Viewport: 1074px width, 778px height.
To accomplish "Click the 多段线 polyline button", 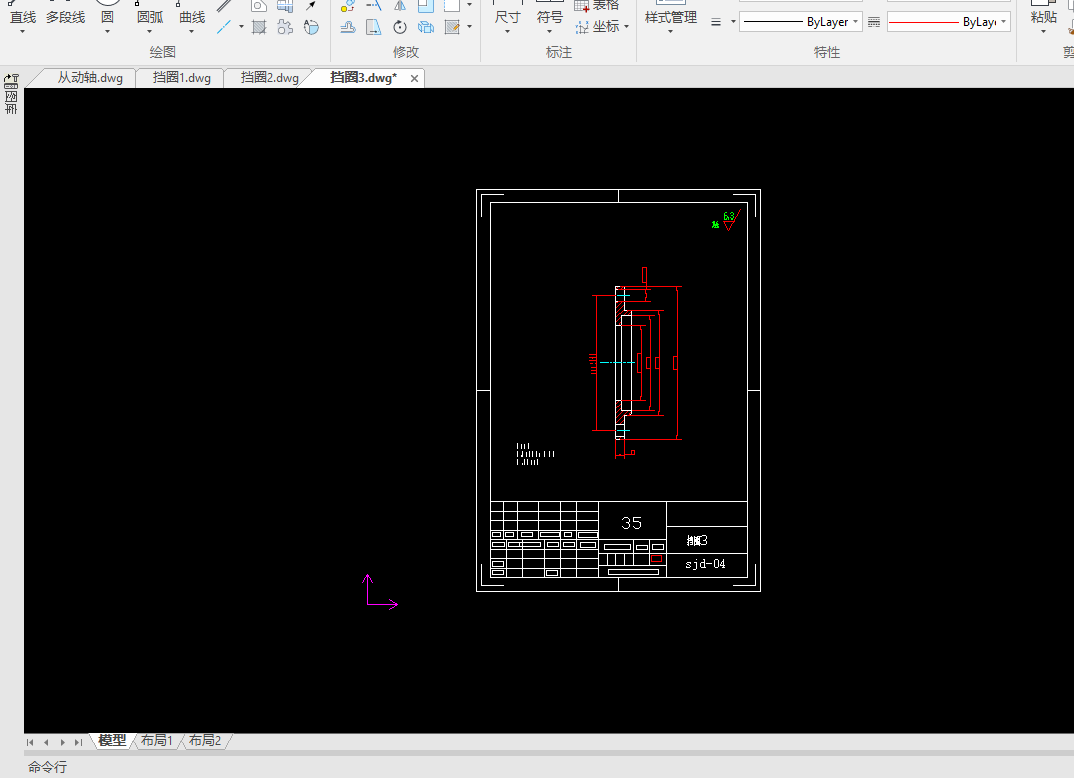I will coord(65,17).
